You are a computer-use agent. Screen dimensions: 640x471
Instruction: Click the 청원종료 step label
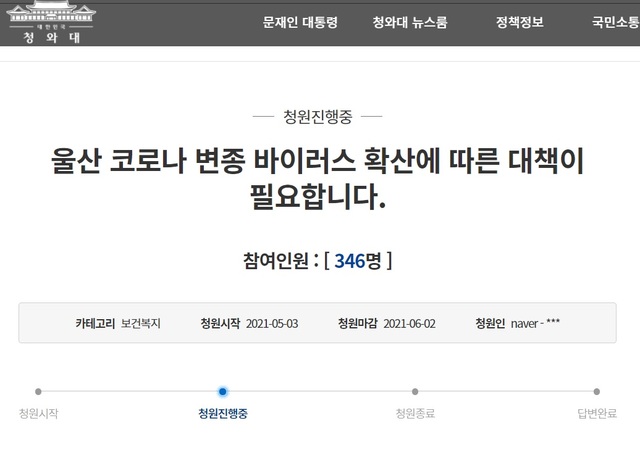coord(415,413)
